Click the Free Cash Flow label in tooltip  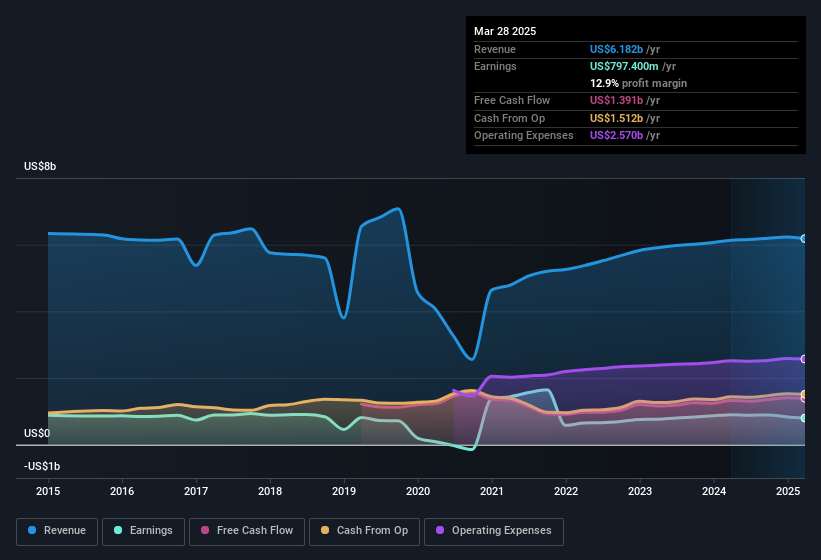point(512,100)
